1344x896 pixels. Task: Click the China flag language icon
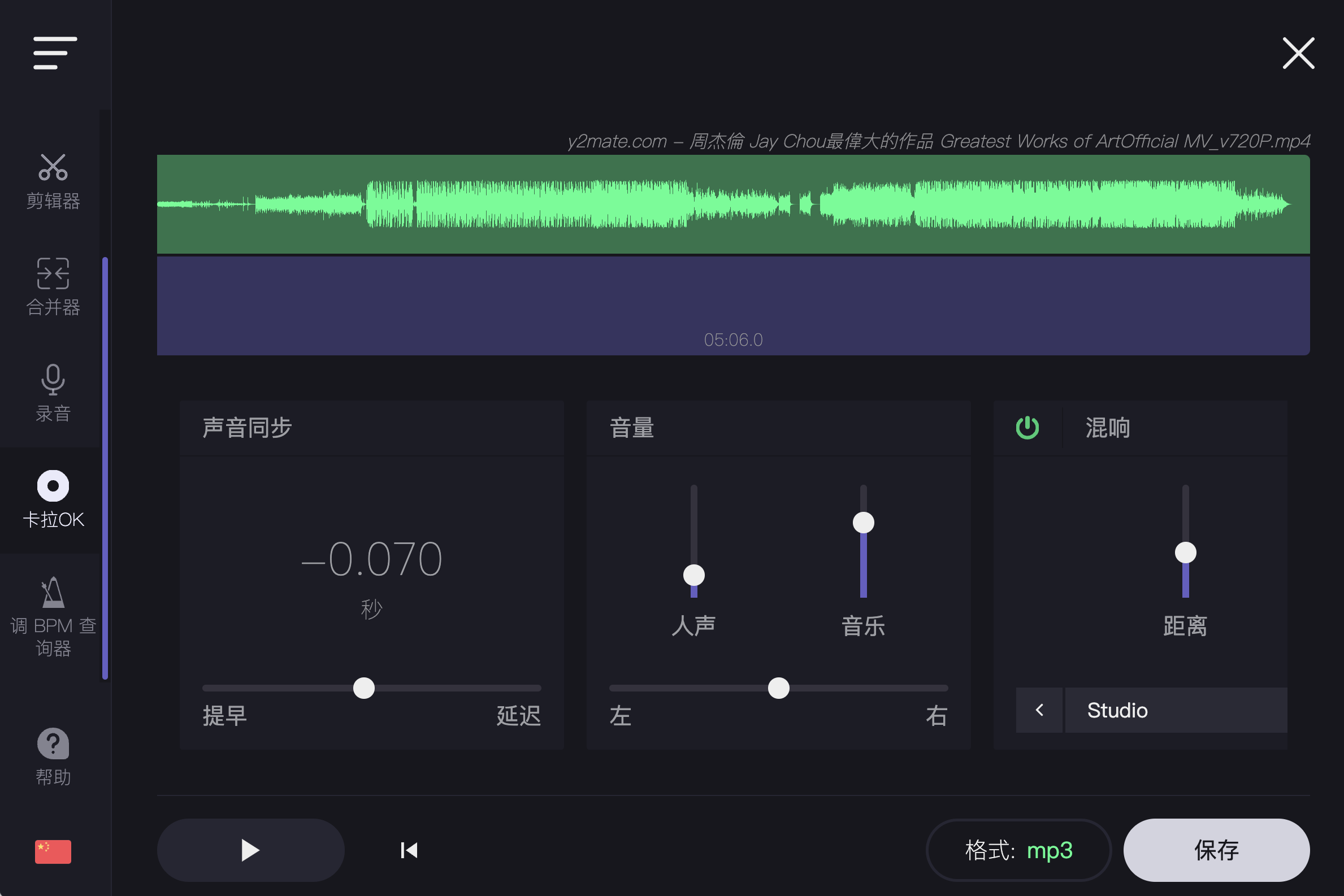(x=53, y=851)
